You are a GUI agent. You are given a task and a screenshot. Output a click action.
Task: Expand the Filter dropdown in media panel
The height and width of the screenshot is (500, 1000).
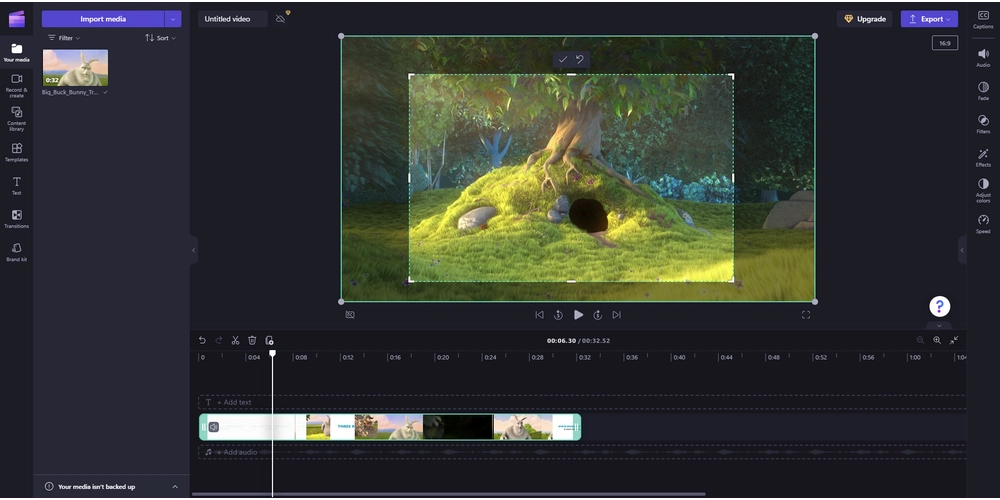(x=64, y=38)
